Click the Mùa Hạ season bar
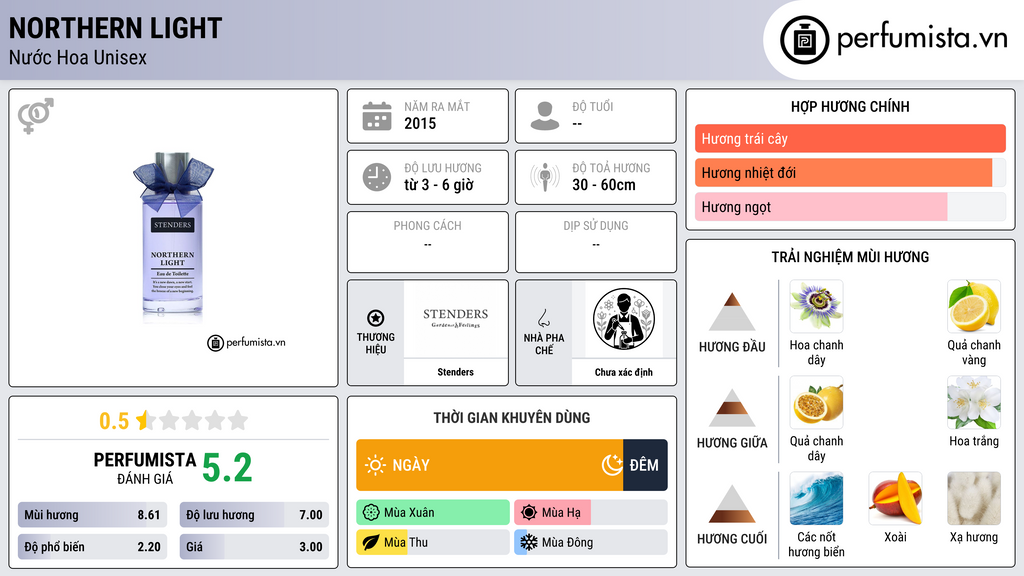 tap(591, 513)
